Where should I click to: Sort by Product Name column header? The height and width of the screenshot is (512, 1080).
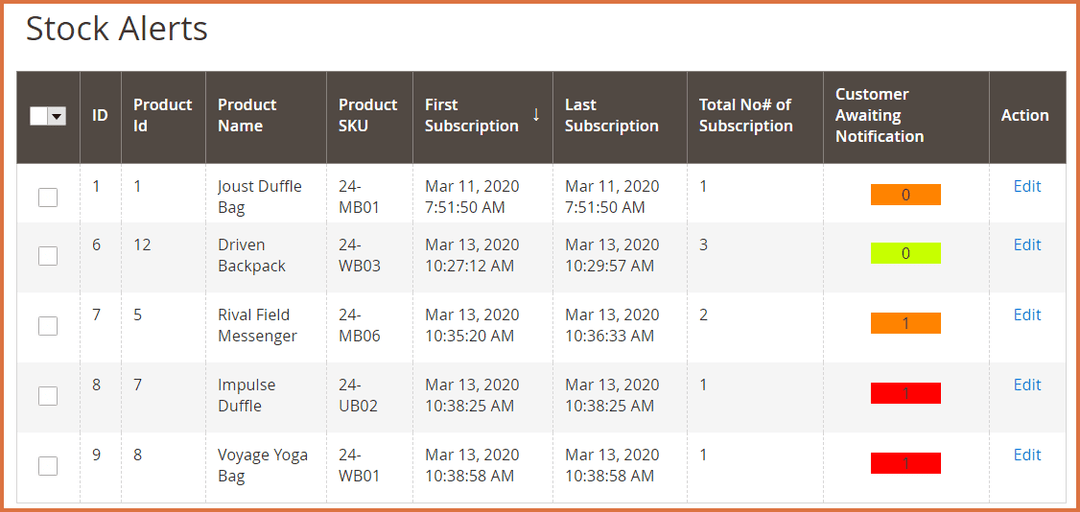[247, 116]
